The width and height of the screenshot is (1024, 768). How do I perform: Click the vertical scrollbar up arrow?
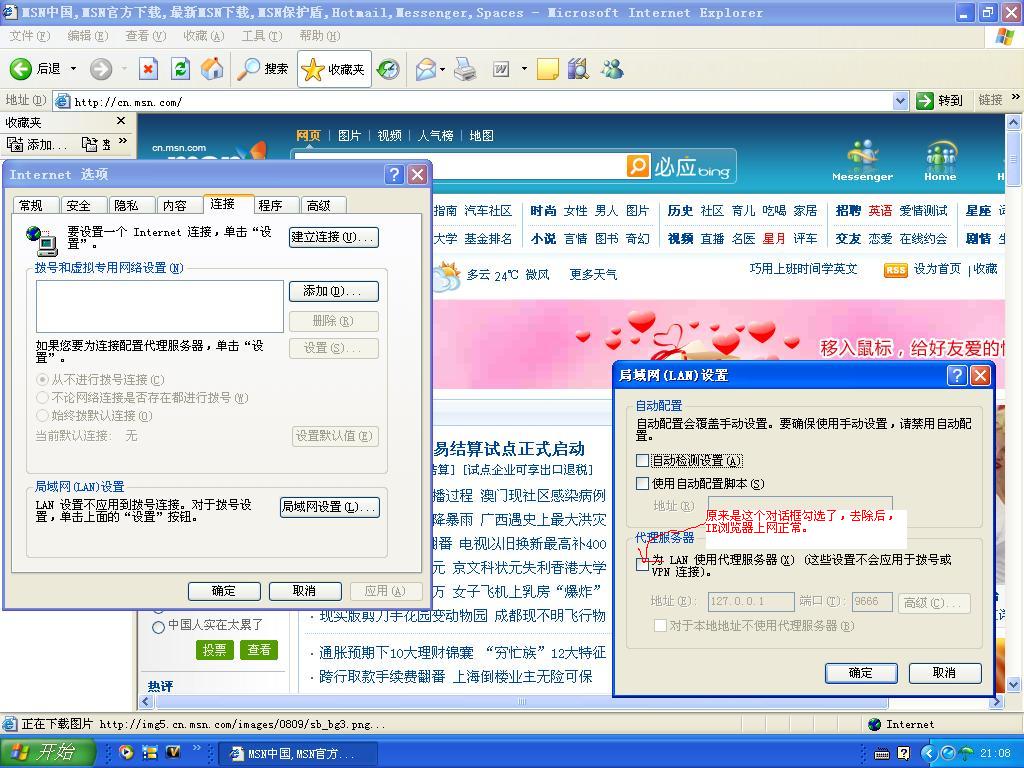pos(1014,123)
